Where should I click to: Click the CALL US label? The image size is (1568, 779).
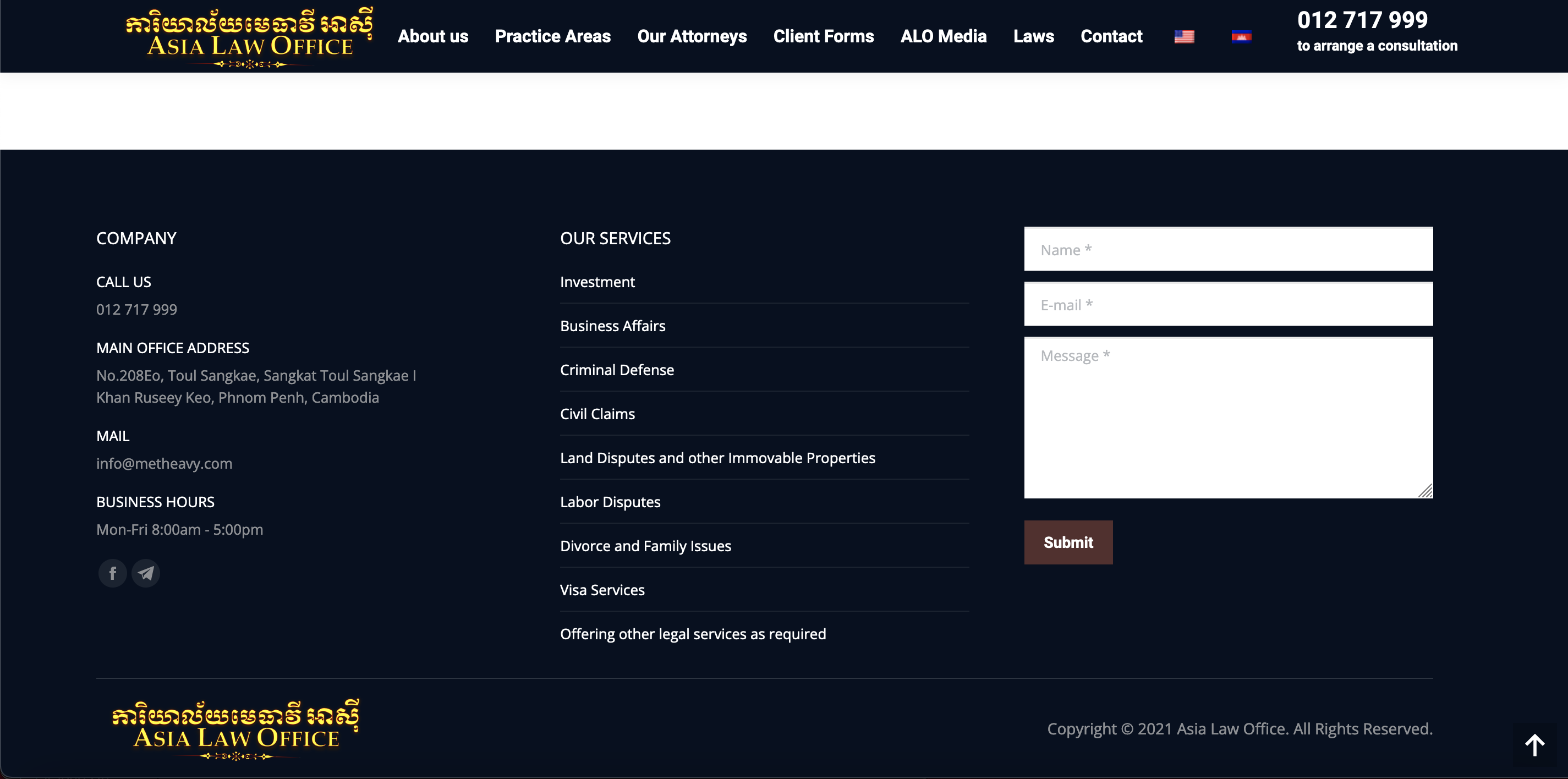tap(124, 282)
